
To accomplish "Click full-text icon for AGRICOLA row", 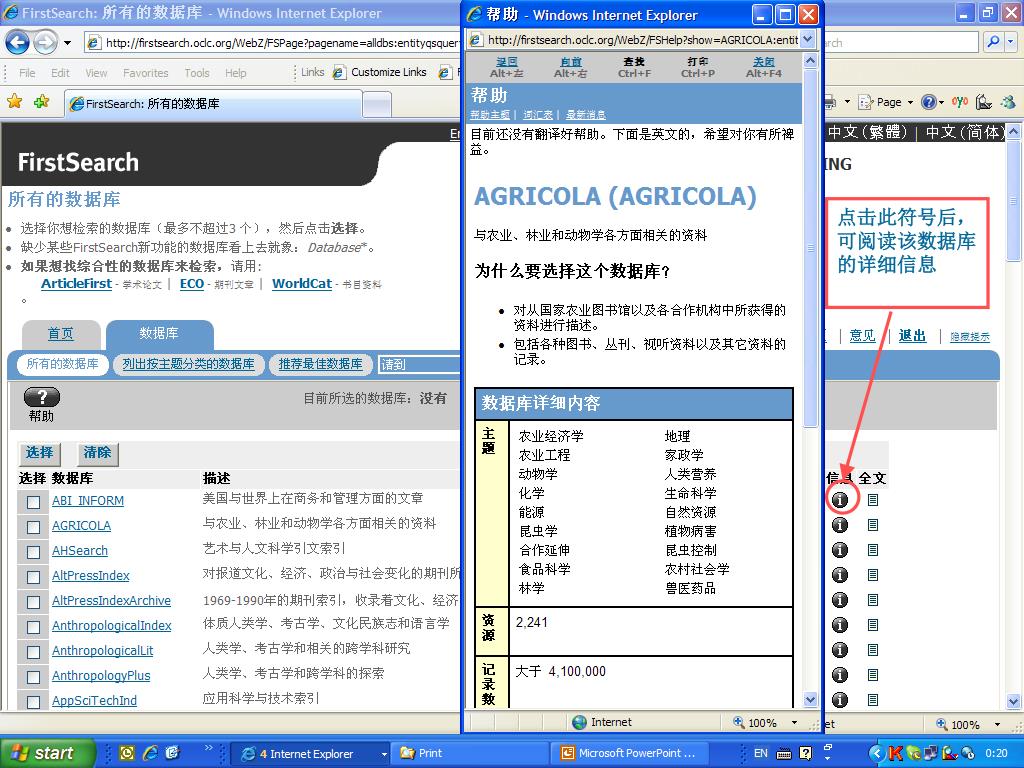I will pyautogui.click(x=872, y=525).
